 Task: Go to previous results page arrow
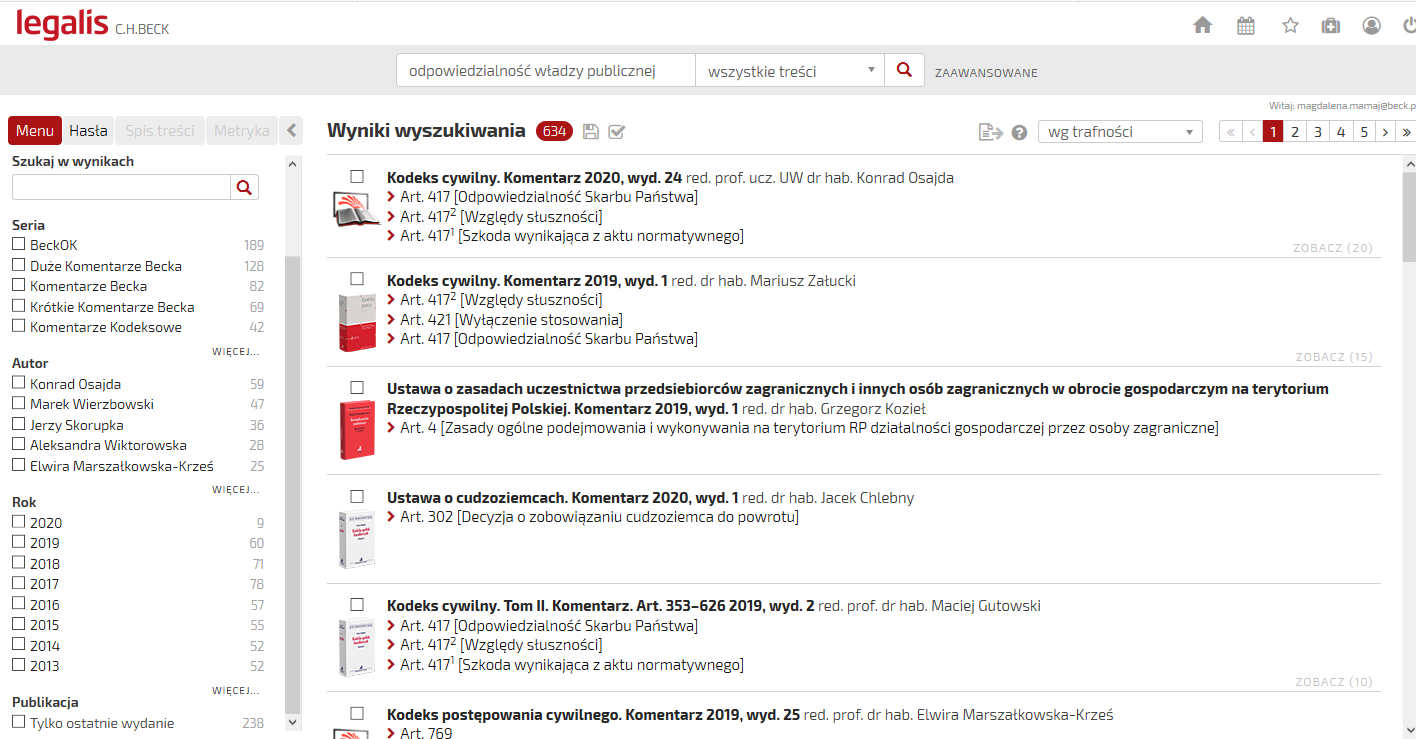(1252, 132)
